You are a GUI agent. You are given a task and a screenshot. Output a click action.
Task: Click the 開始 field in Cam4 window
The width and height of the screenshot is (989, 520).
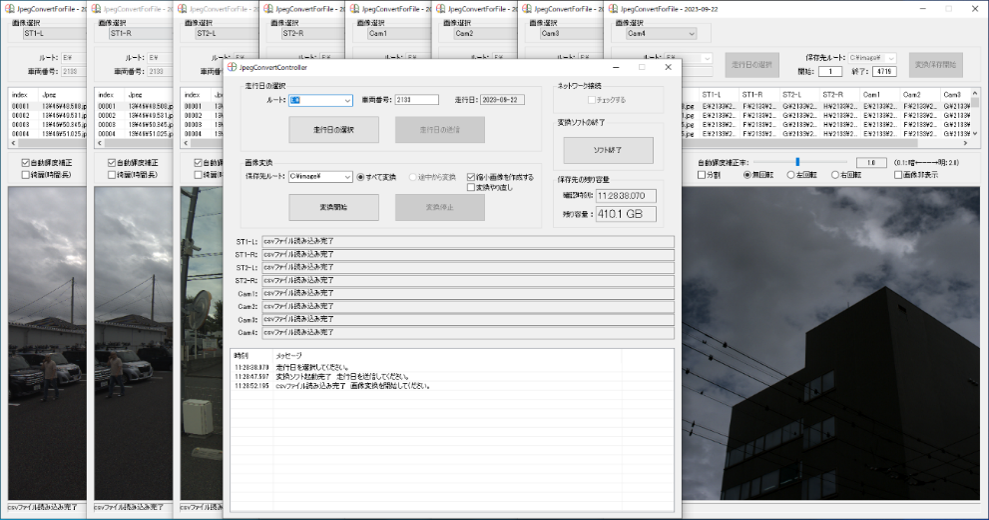pyautogui.click(x=829, y=71)
